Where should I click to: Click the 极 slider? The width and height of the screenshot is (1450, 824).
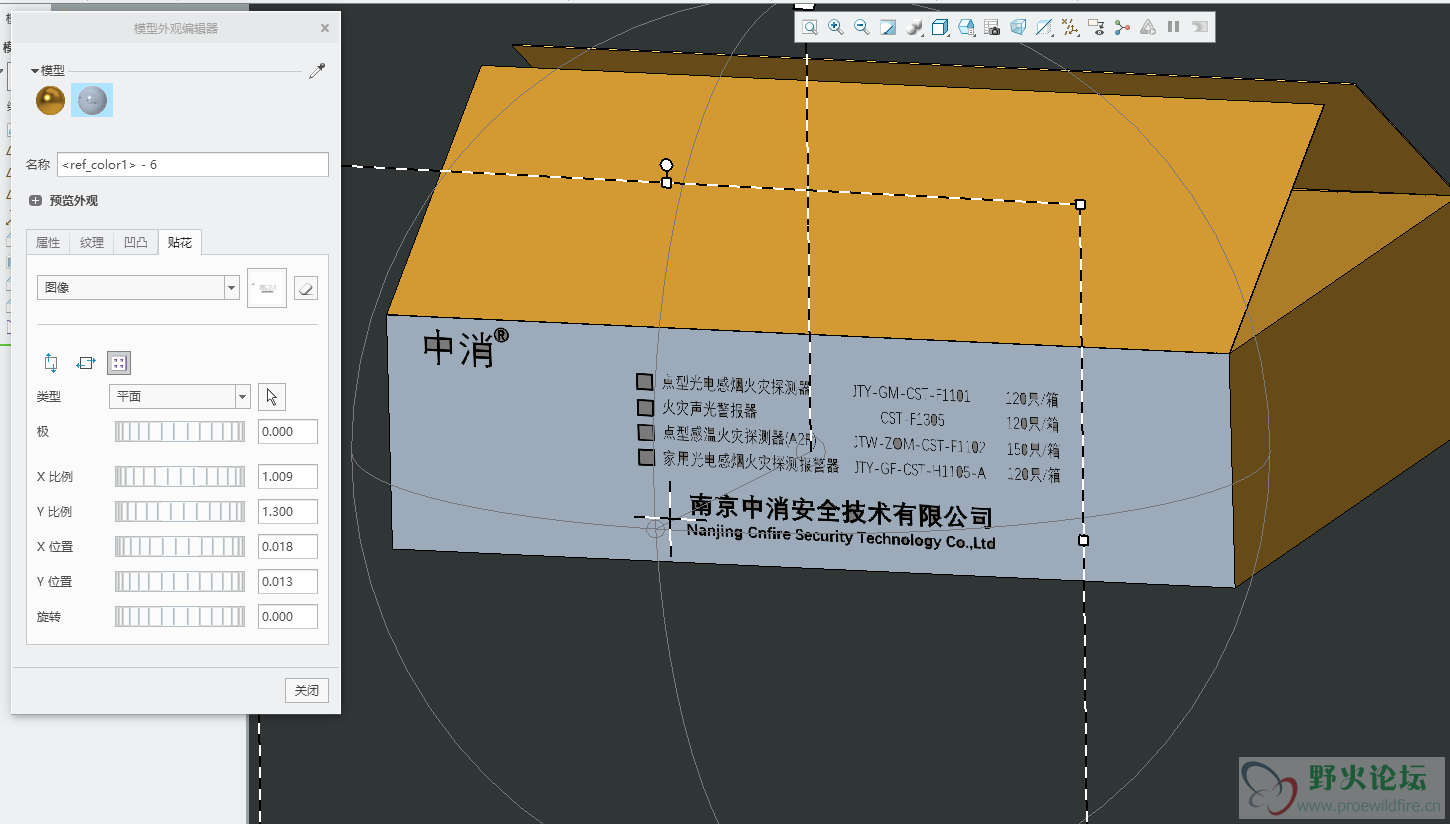coord(180,432)
